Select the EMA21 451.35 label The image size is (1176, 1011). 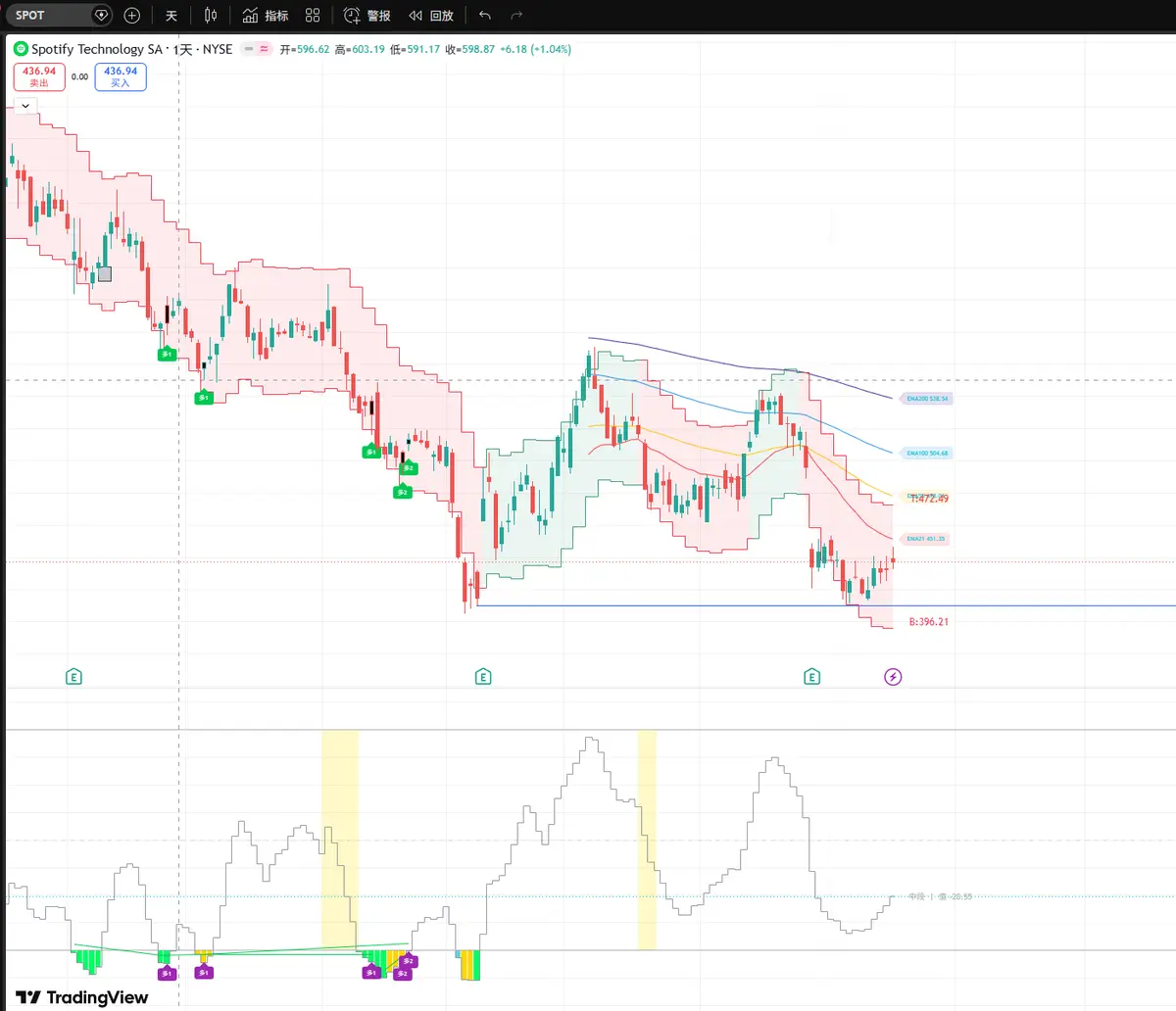pyautogui.click(x=923, y=539)
